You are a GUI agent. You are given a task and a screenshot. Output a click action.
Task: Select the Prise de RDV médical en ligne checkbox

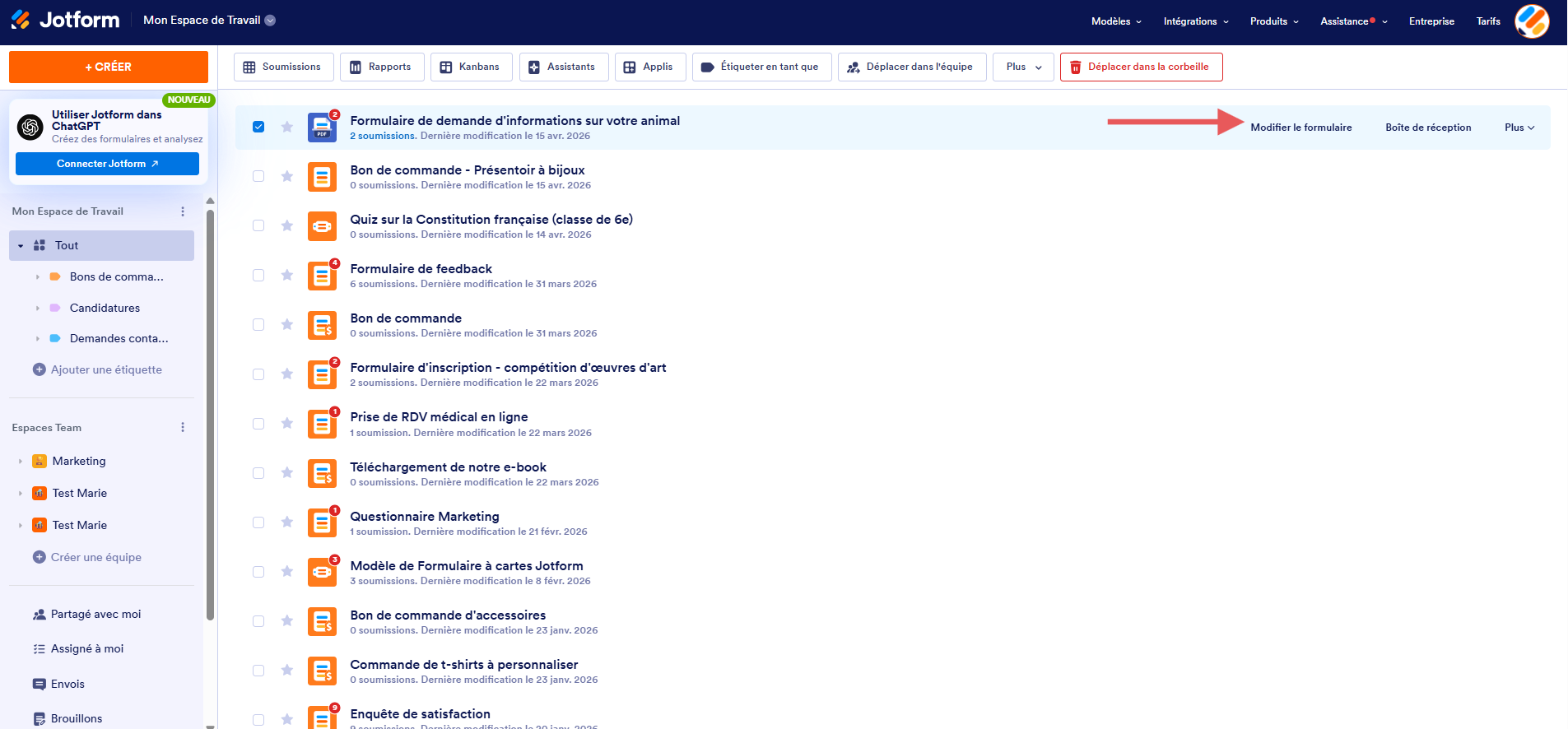coord(258,424)
